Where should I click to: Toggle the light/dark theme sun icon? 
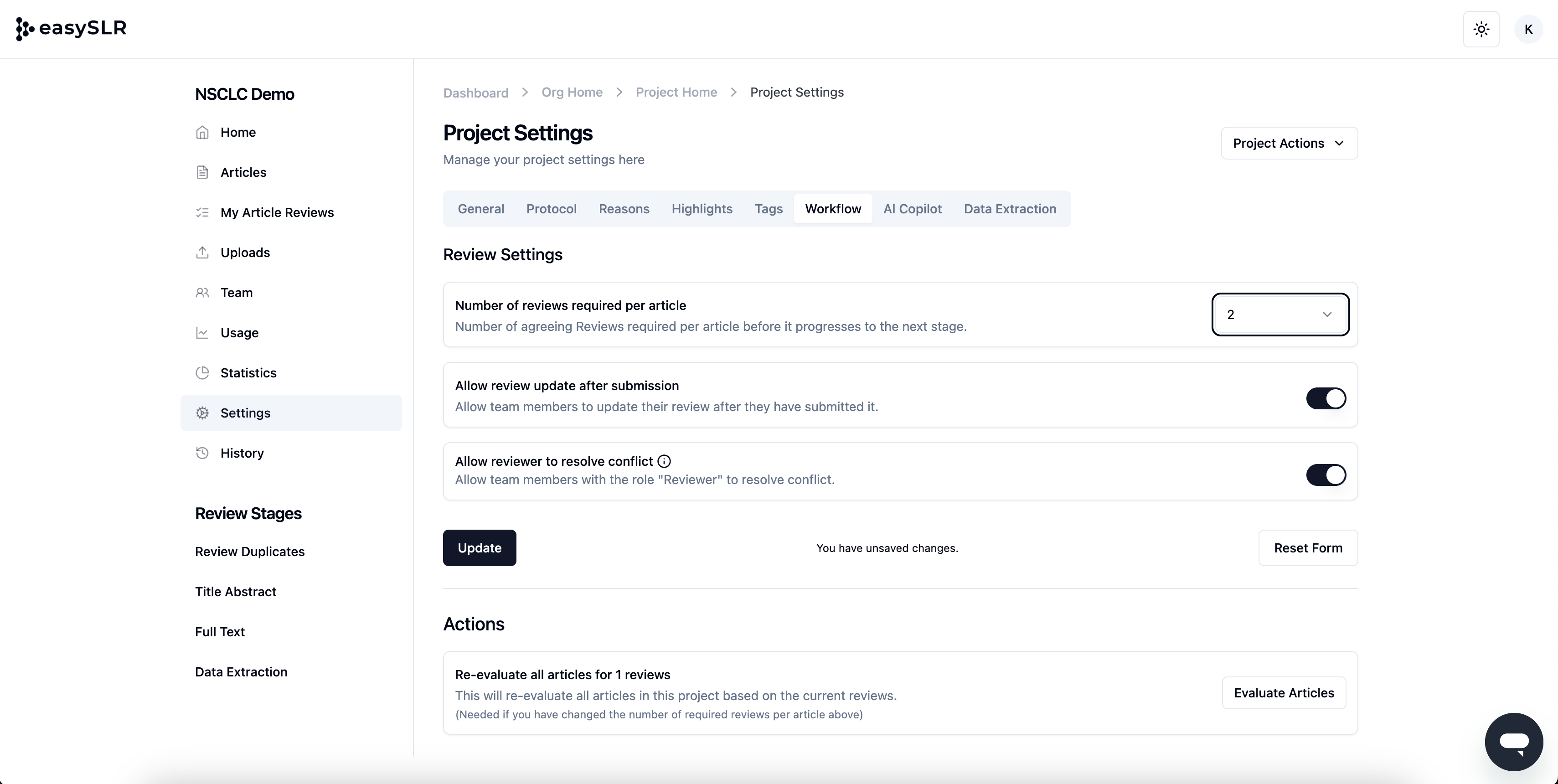pos(1481,29)
